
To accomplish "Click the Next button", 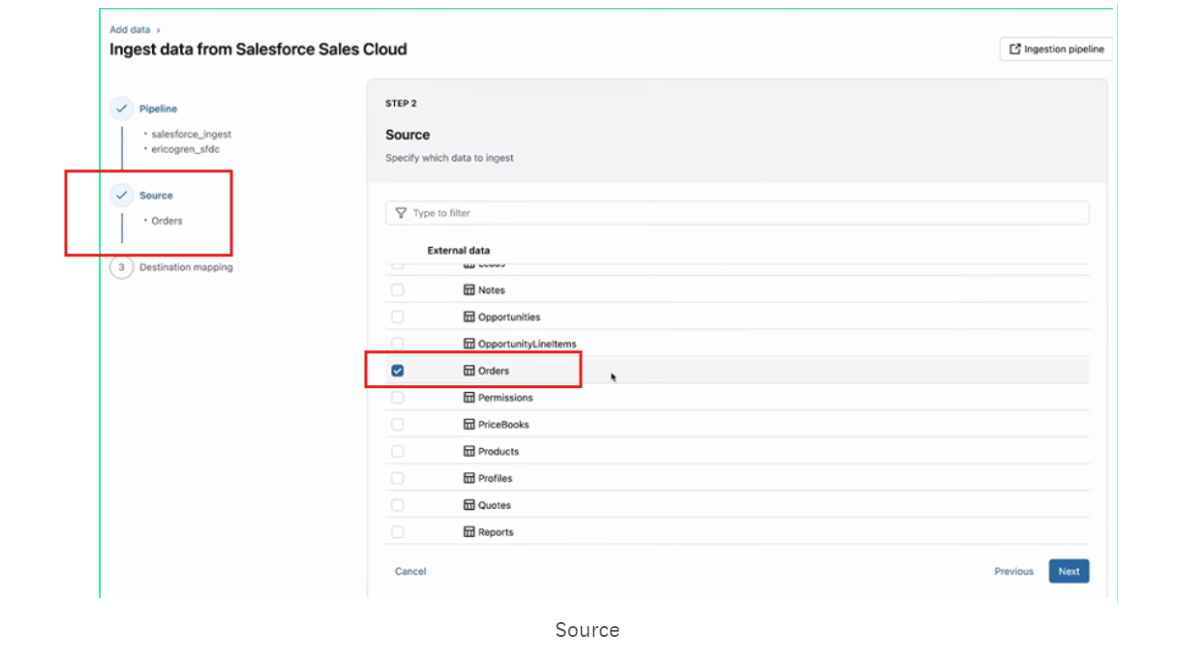I will [x=1068, y=570].
